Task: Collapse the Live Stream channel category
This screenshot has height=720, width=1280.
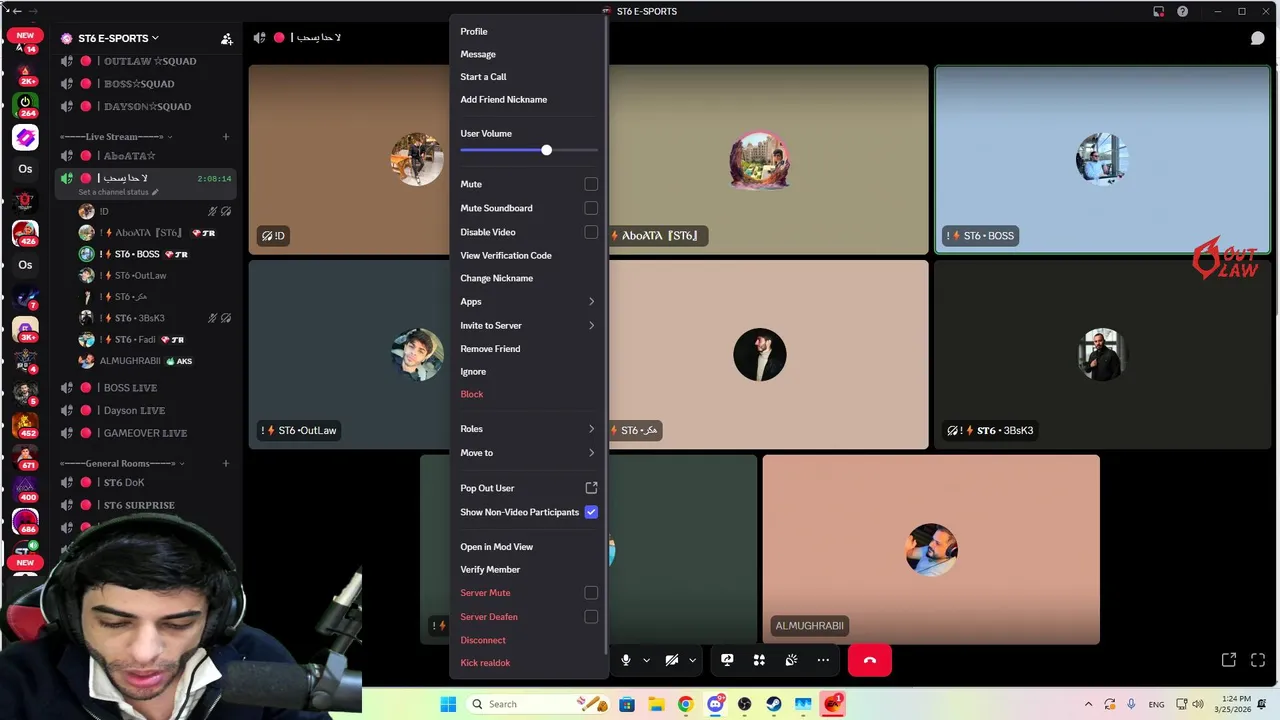Action: pyautogui.click(x=115, y=136)
